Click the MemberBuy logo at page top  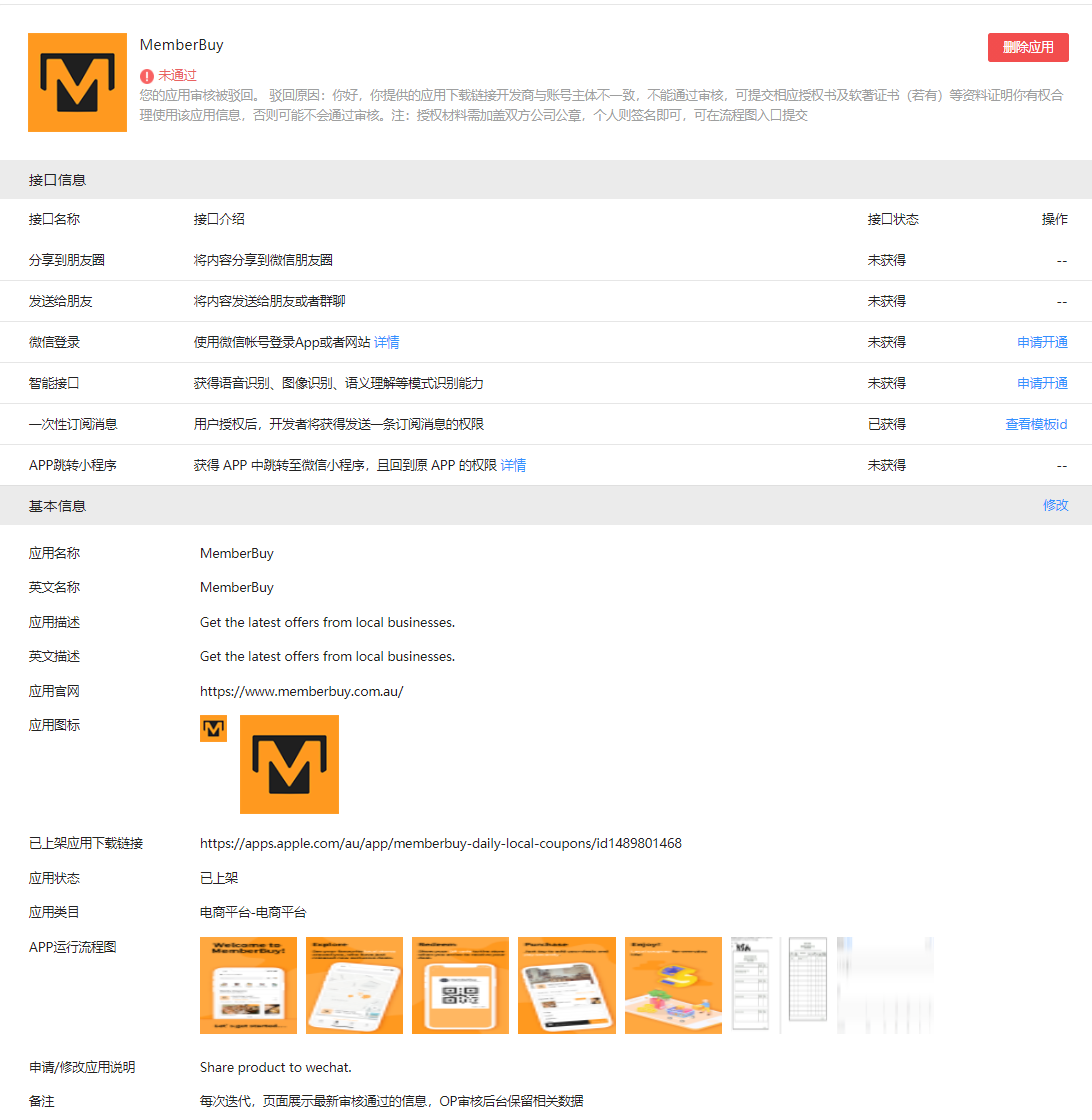tap(77, 82)
